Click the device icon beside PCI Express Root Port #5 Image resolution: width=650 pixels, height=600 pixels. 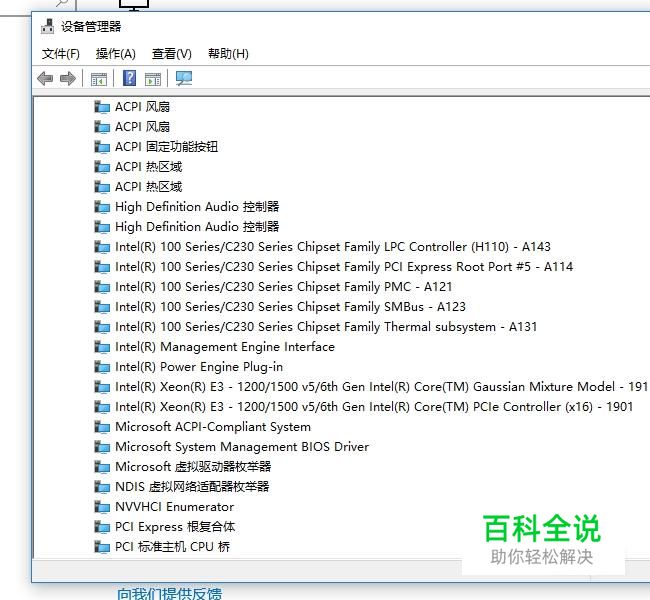(x=102, y=267)
